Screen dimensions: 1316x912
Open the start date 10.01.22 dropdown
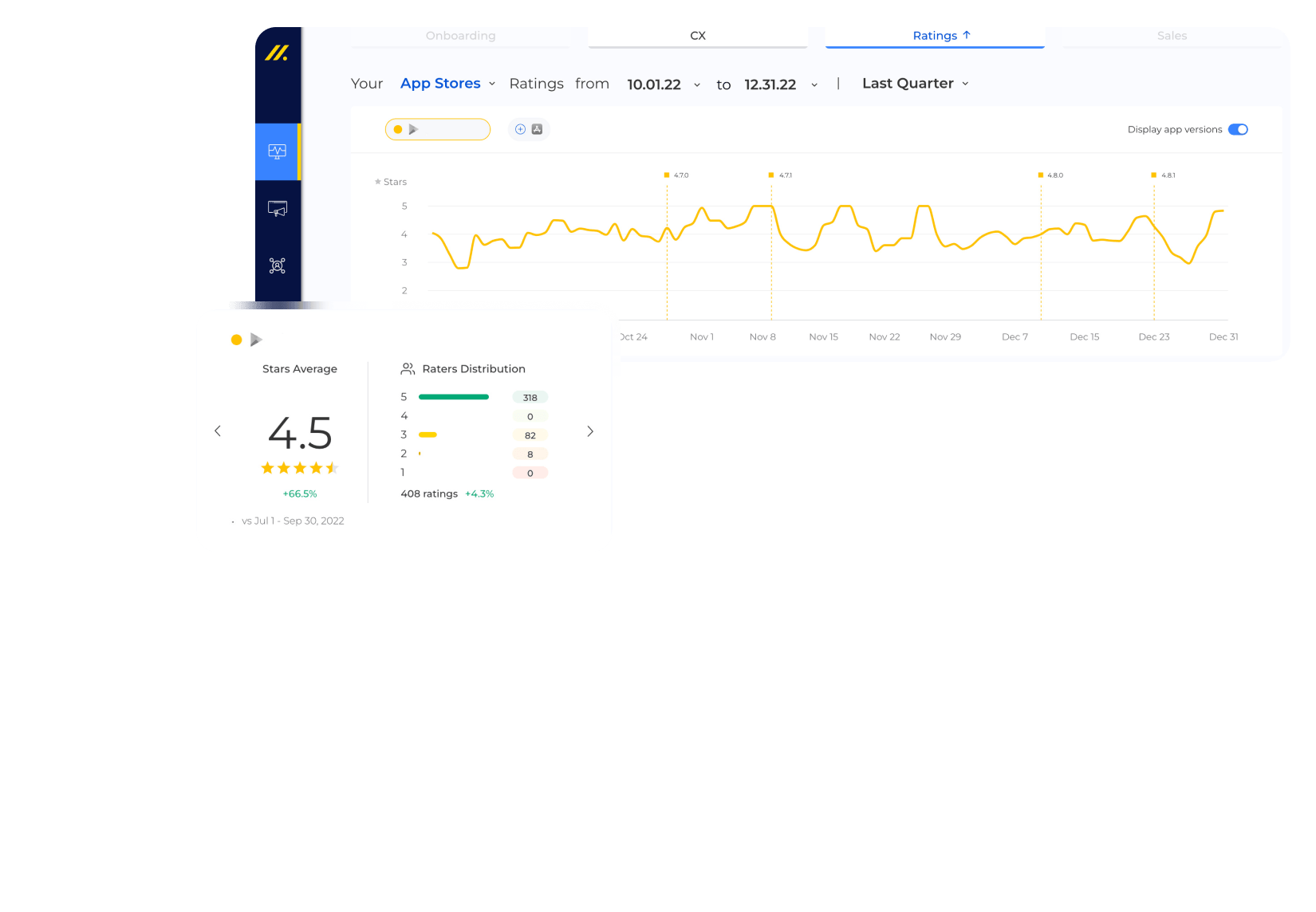click(x=664, y=85)
